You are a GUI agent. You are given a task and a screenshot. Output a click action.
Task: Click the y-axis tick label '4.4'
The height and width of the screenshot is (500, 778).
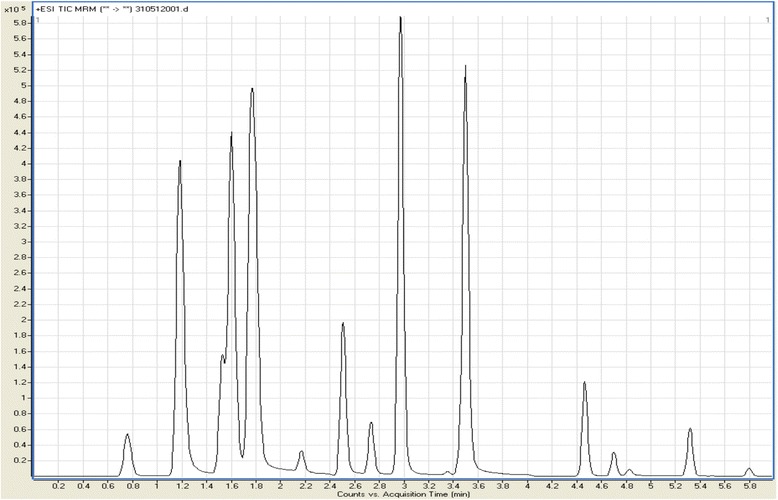[21, 132]
